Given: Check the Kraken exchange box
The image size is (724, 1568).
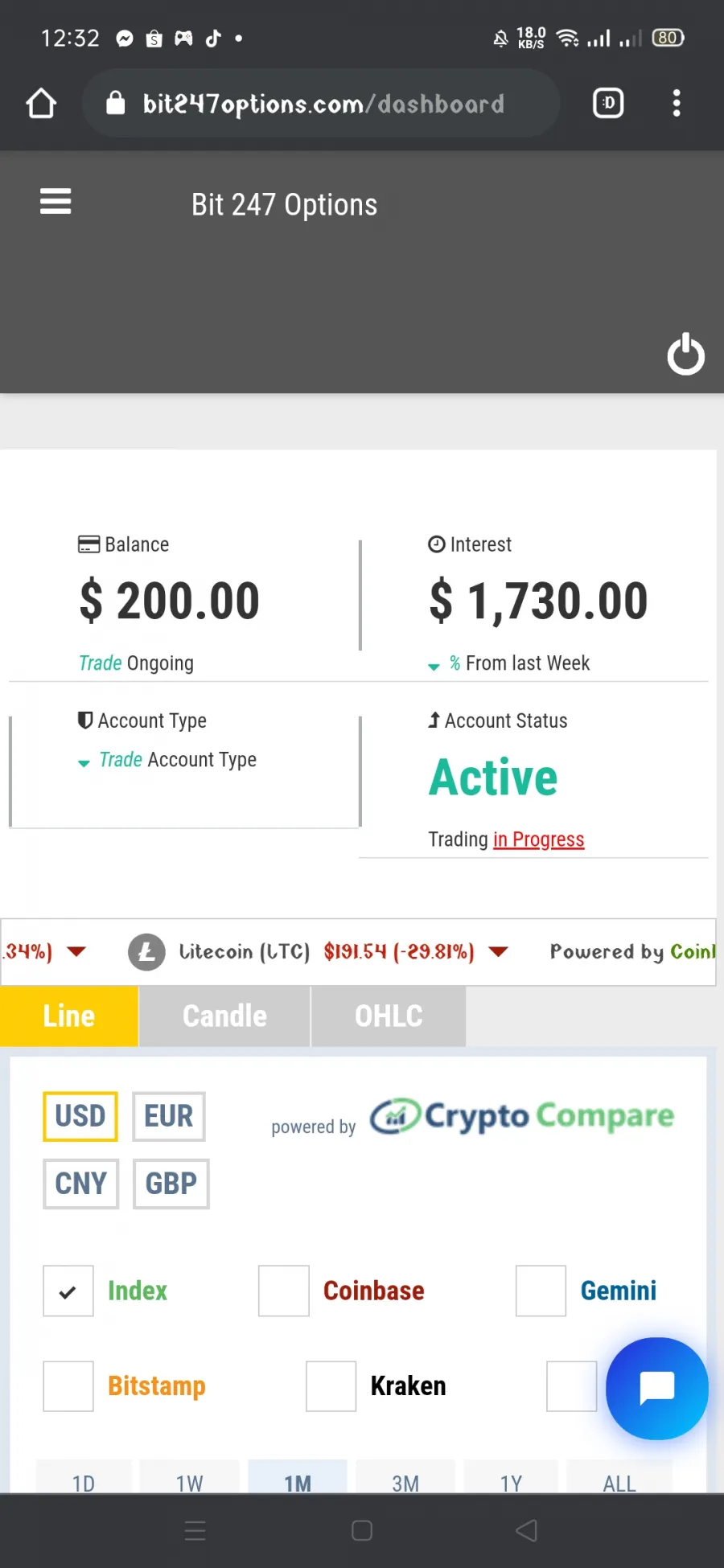Looking at the screenshot, I should [x=331, y=1386].
